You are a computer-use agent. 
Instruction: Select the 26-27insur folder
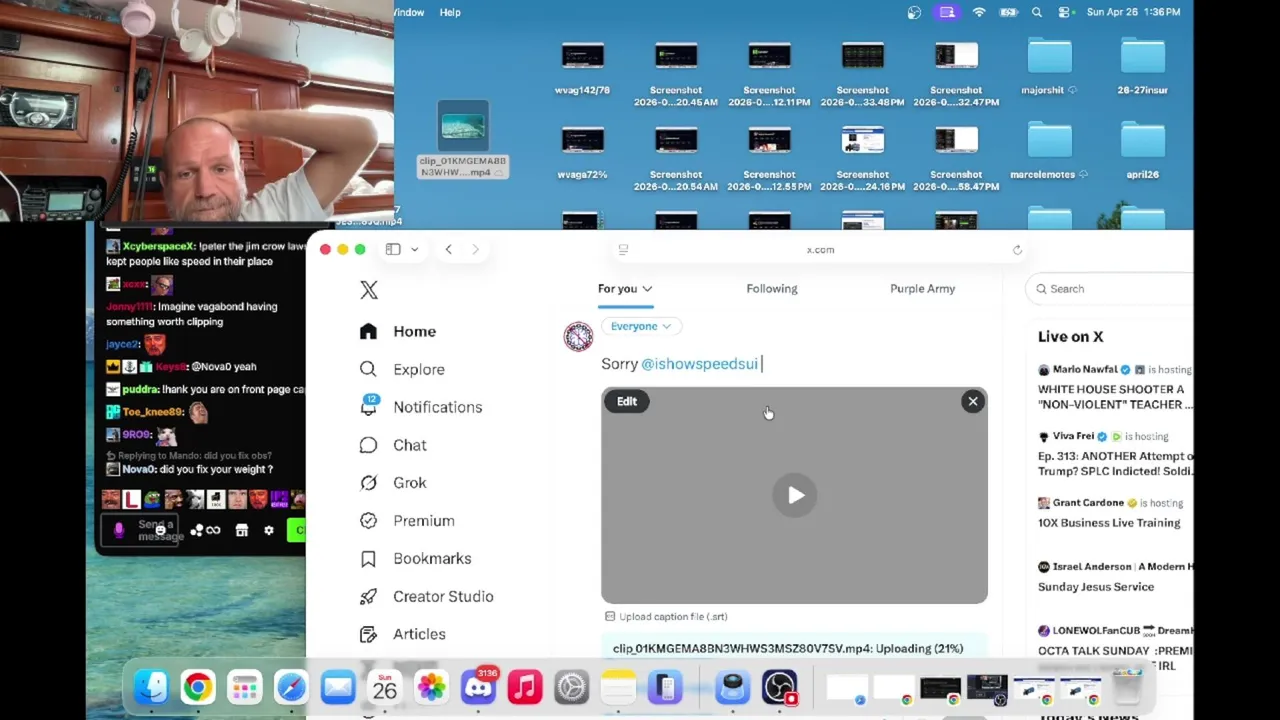coord(1142,67)
